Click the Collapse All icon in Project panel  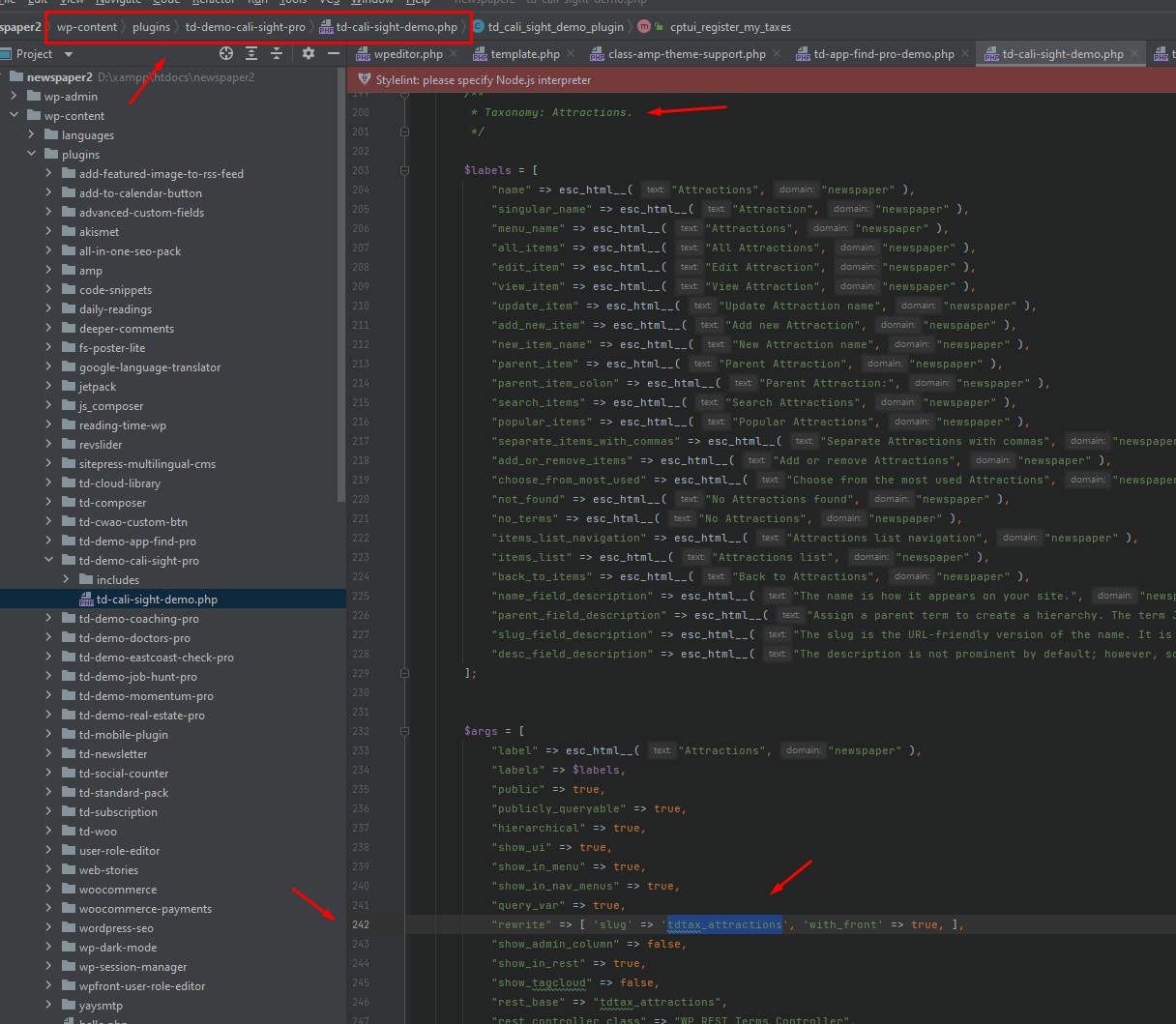coord(277,54)
